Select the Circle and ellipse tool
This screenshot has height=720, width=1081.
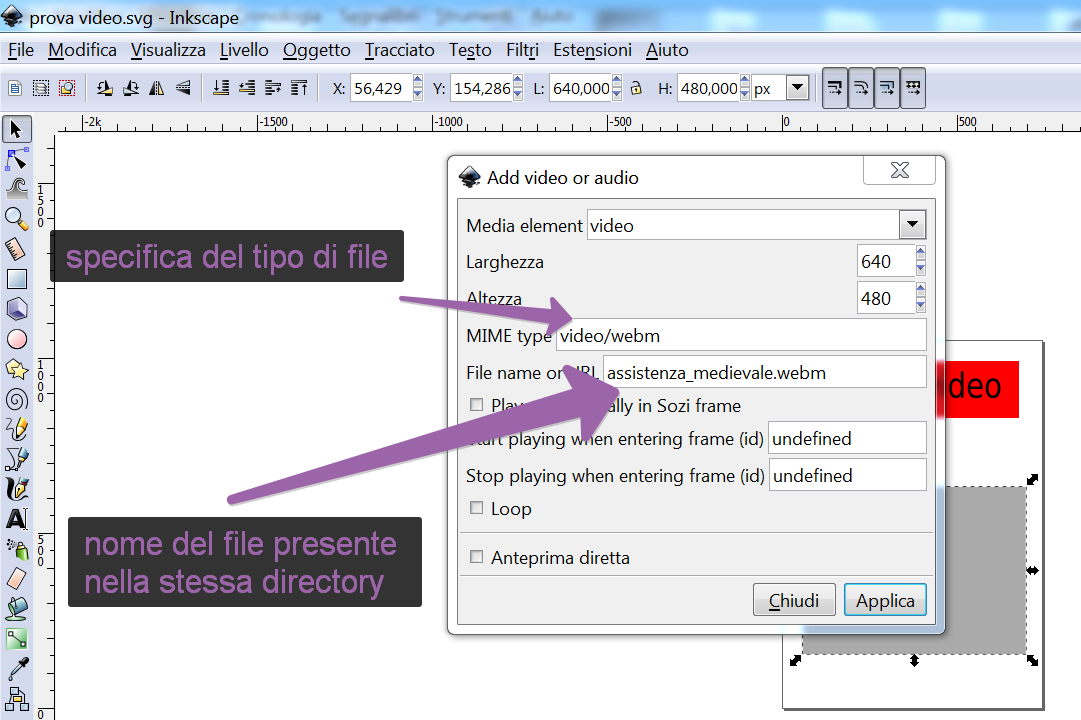(16, 339)
